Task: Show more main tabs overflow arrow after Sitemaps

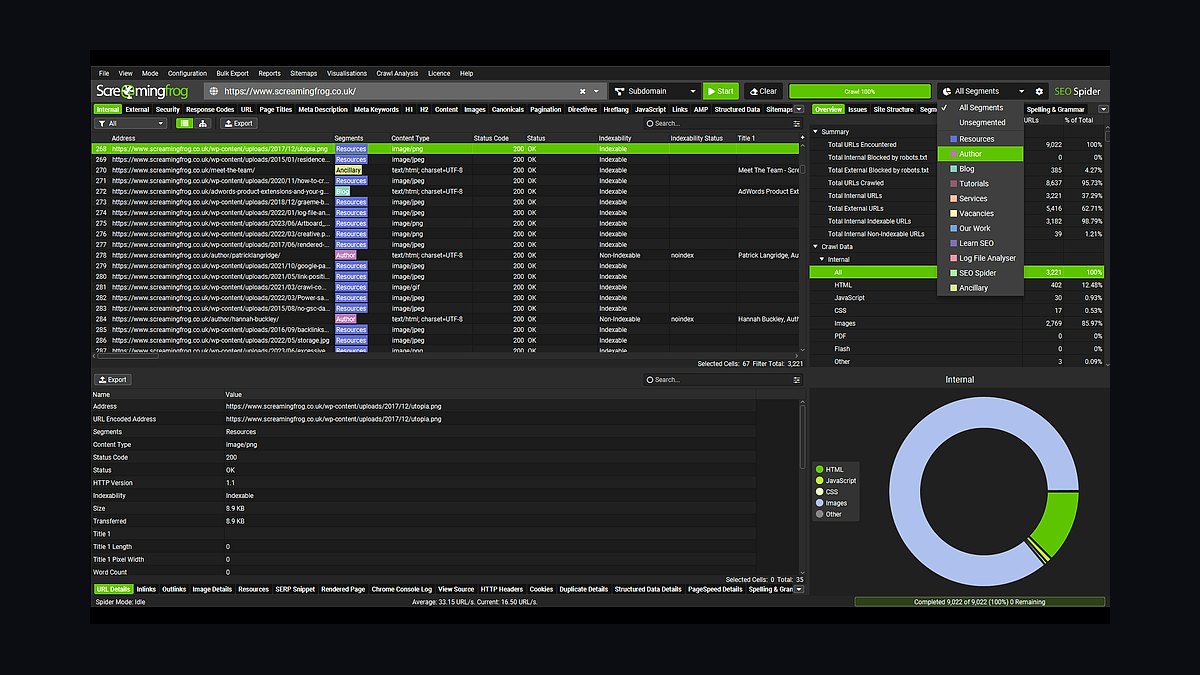Action: tap(801, 109)
